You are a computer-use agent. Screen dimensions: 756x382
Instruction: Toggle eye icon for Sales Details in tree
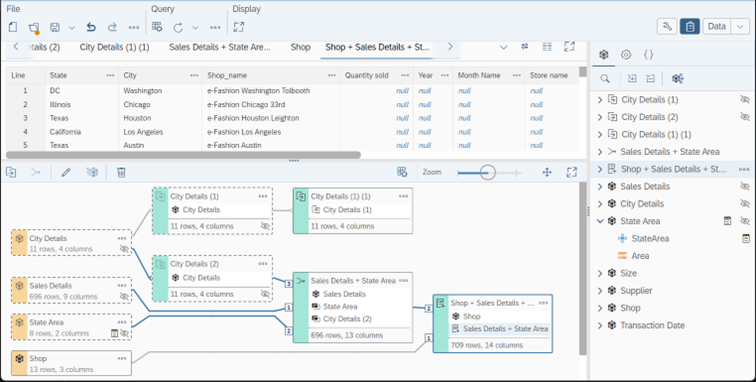click(745, 187)
